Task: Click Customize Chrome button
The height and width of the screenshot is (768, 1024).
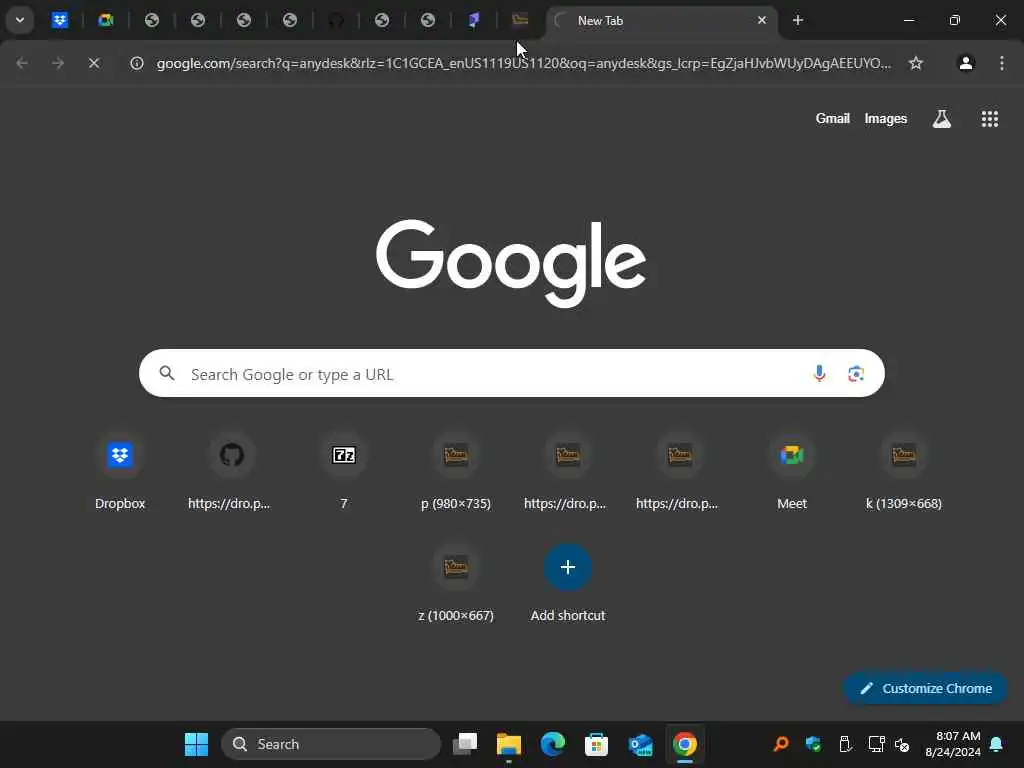Action: [925, 688]
